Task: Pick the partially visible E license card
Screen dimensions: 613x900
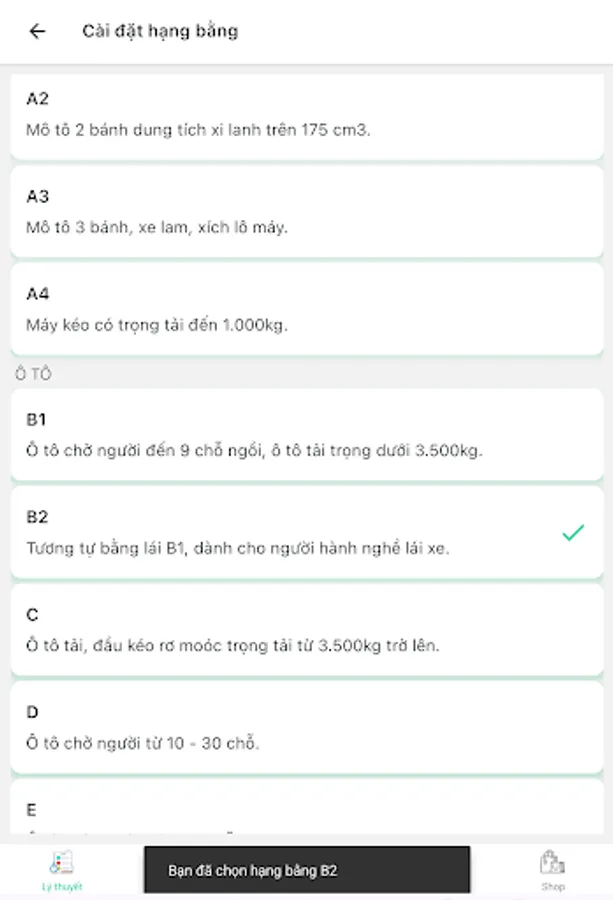Action: [307, 811]
